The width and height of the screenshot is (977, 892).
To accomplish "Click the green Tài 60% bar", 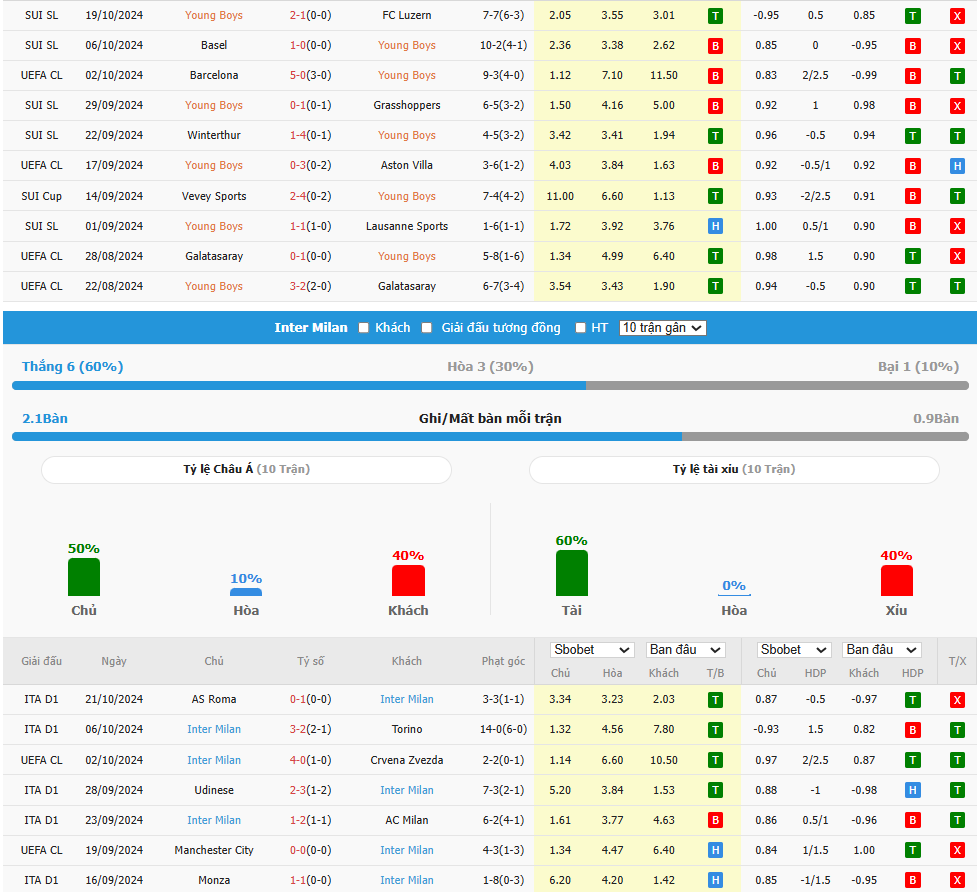I will [571, 573].
